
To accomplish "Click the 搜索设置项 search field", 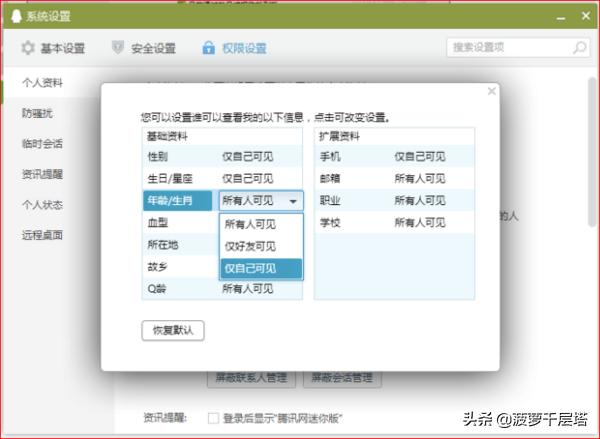I will [518, 47].
